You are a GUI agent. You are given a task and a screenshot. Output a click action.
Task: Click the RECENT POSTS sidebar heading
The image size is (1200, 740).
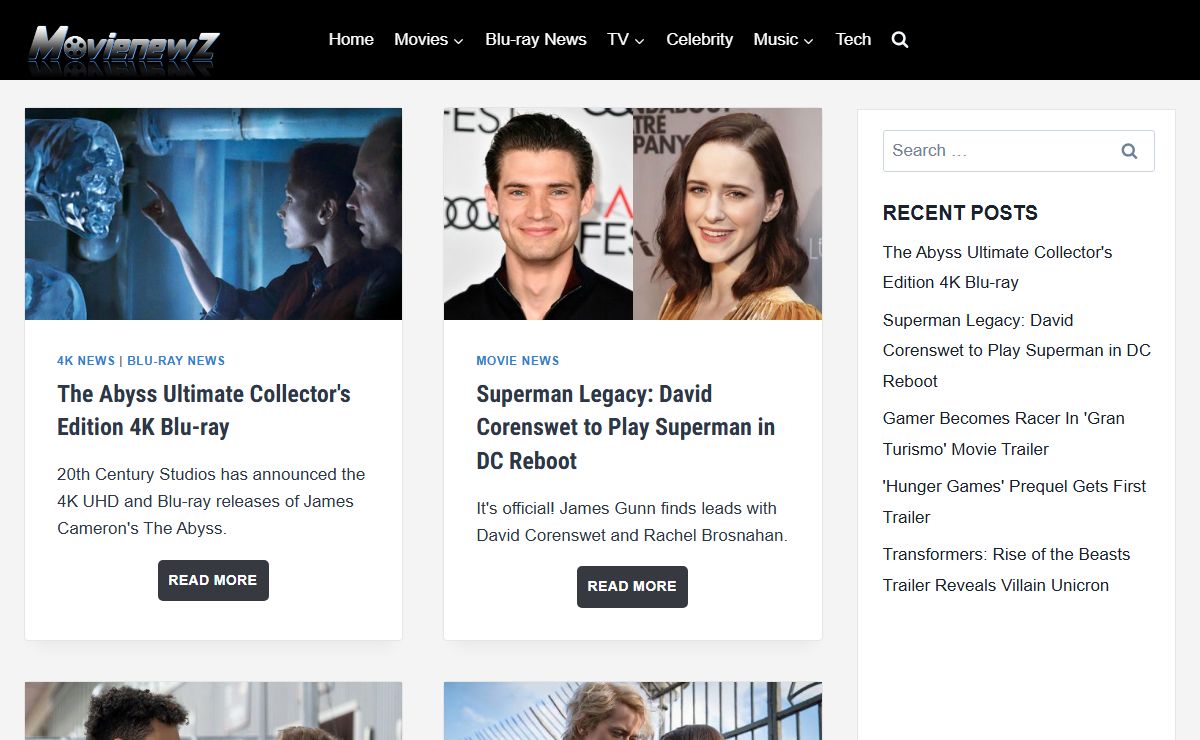960,213
